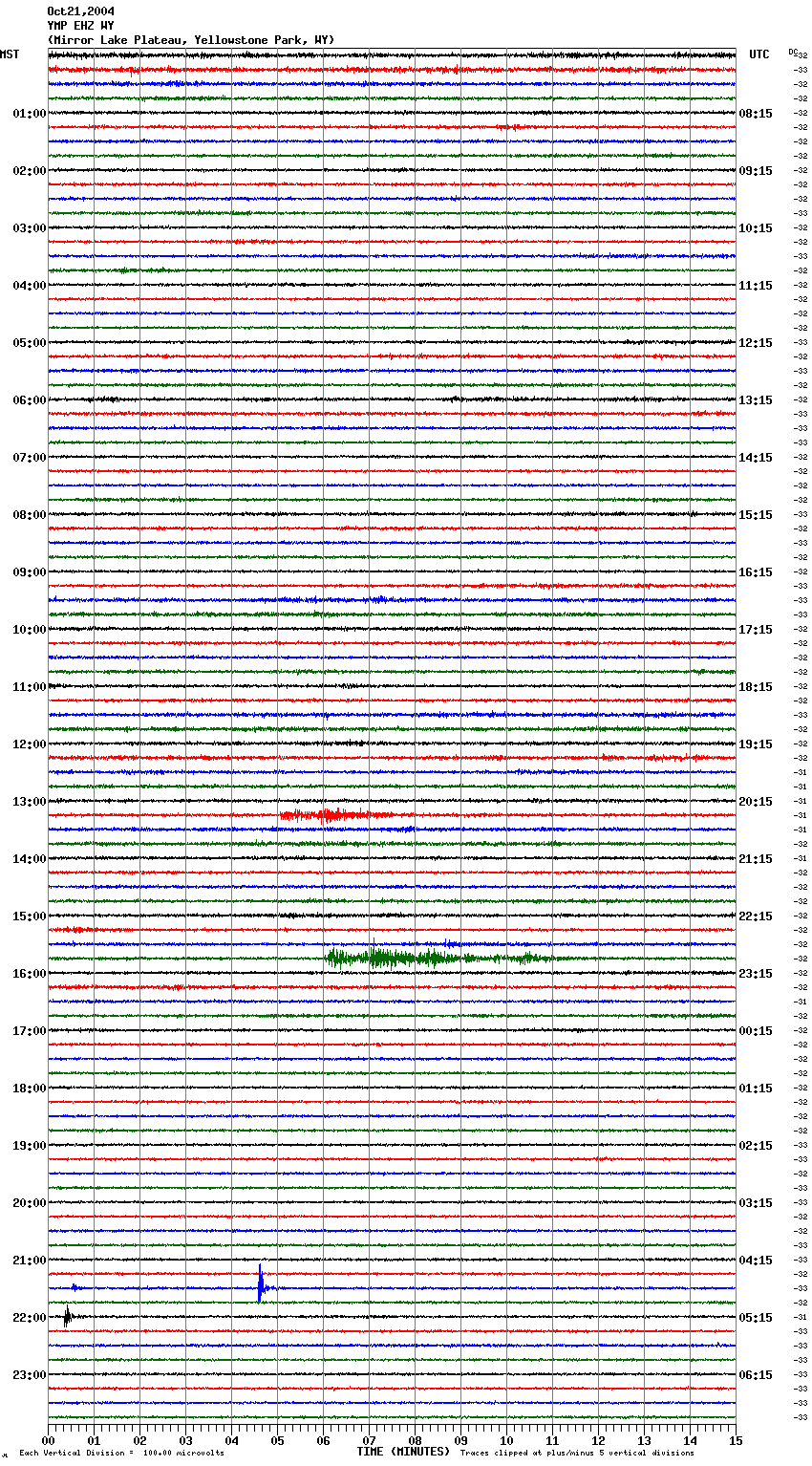Click the MST axis header
Viewport: 812px width, 1466px height.
tap(10, 54)
